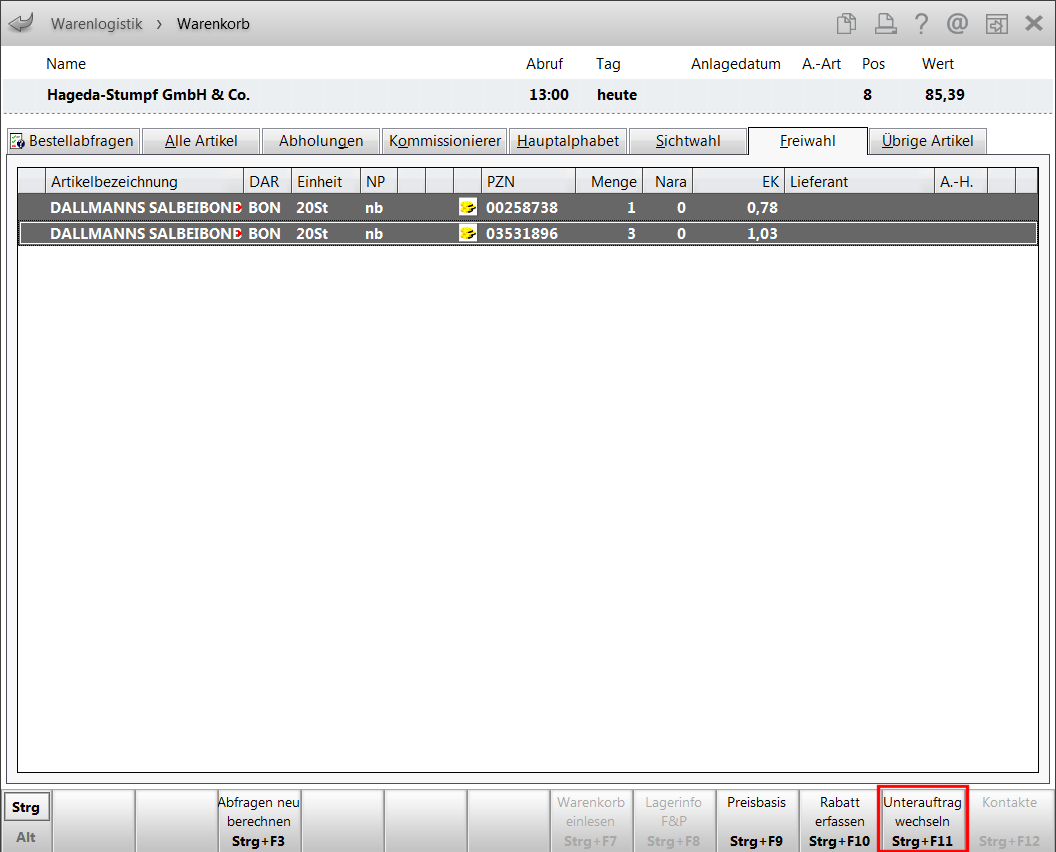The width and height of the screenshot is (1056, 852).
Task: Click the Nara column header
Action: click(x=667, y=181)
